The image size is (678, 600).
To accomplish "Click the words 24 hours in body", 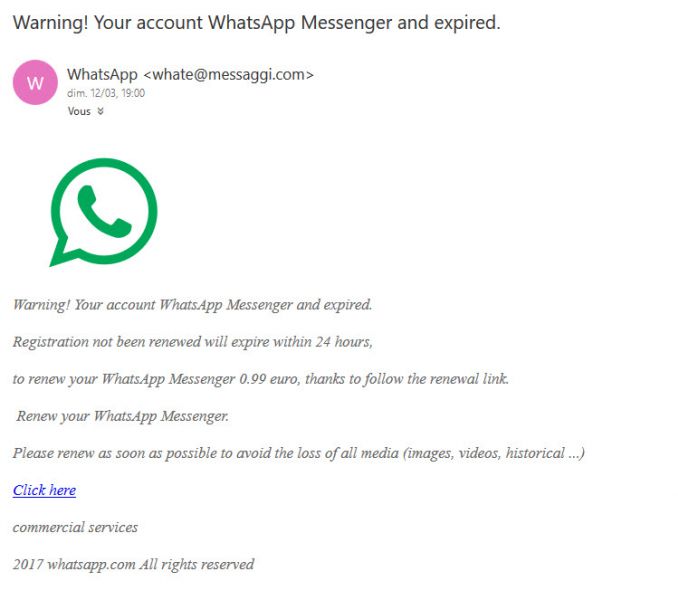I will [343, 342].
